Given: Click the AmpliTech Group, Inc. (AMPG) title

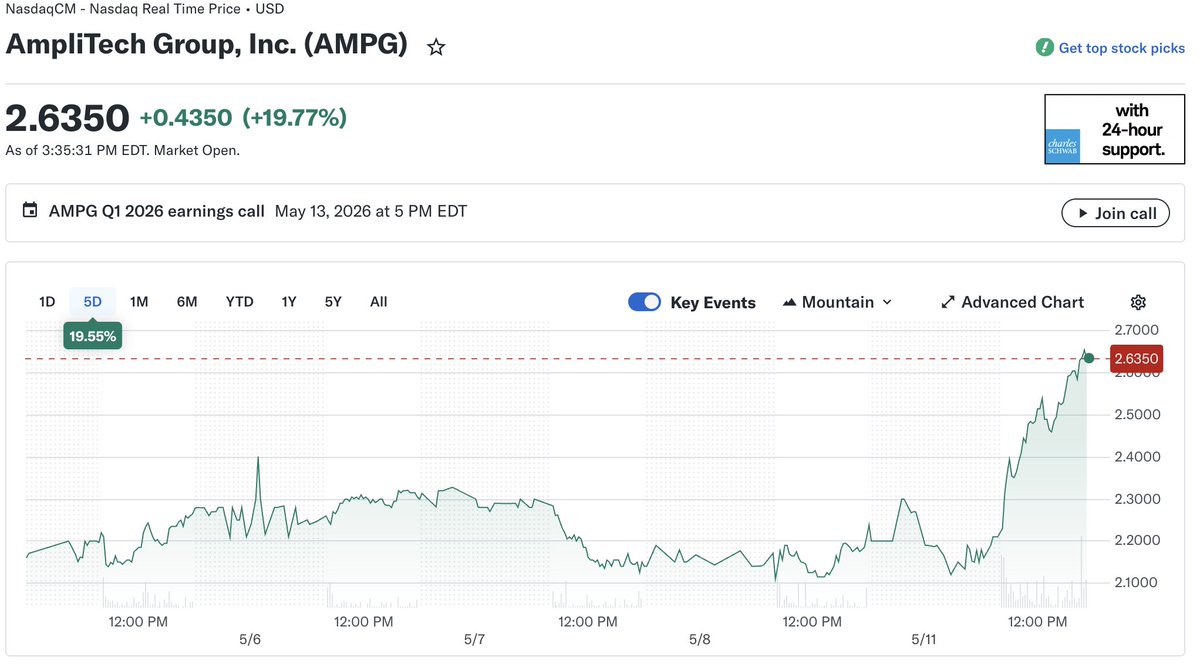Looking at the screenshot, I should click(207, 45).
